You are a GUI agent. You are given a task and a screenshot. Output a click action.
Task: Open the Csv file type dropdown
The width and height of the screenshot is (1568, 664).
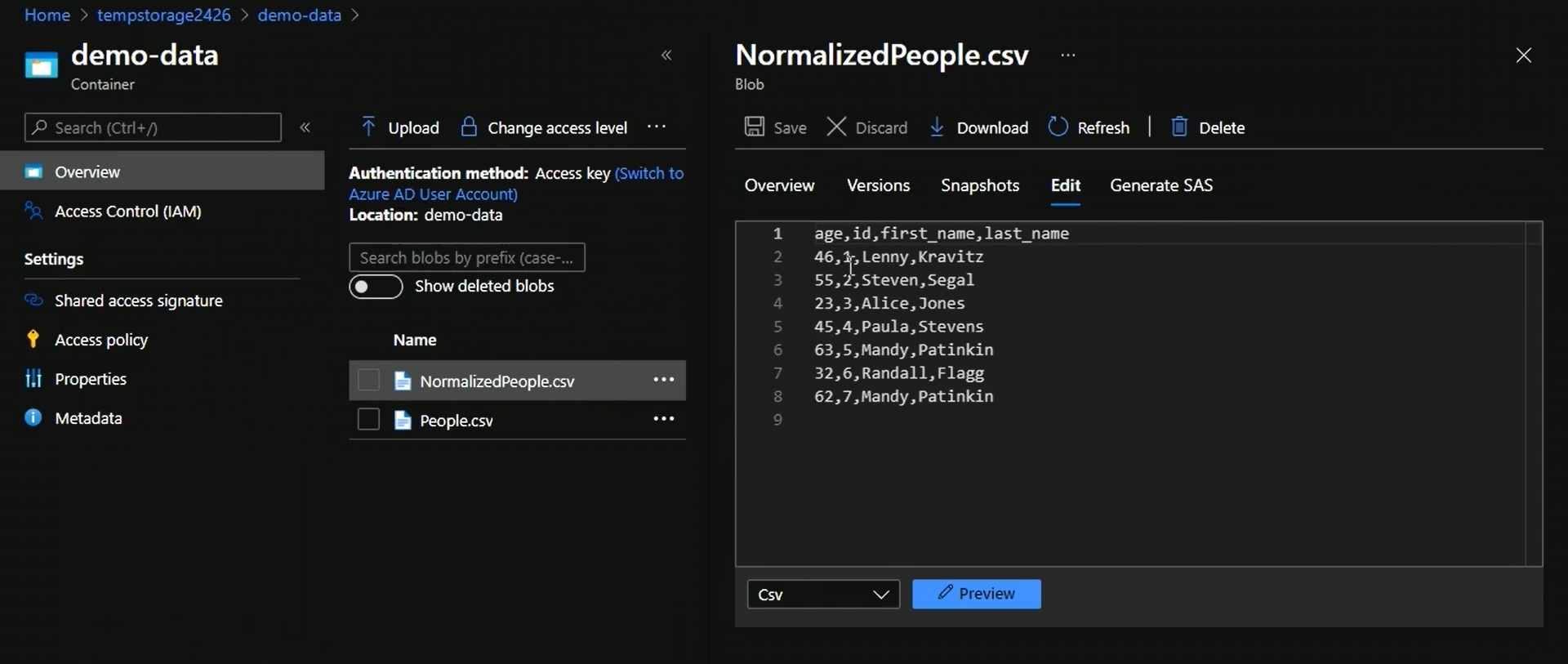click(822, 594)
